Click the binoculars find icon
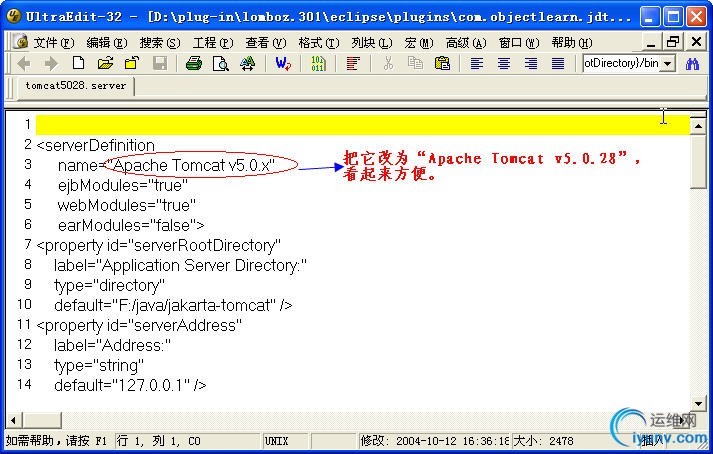This screenshot has height=454, width=713. click(x=692, y=64)
